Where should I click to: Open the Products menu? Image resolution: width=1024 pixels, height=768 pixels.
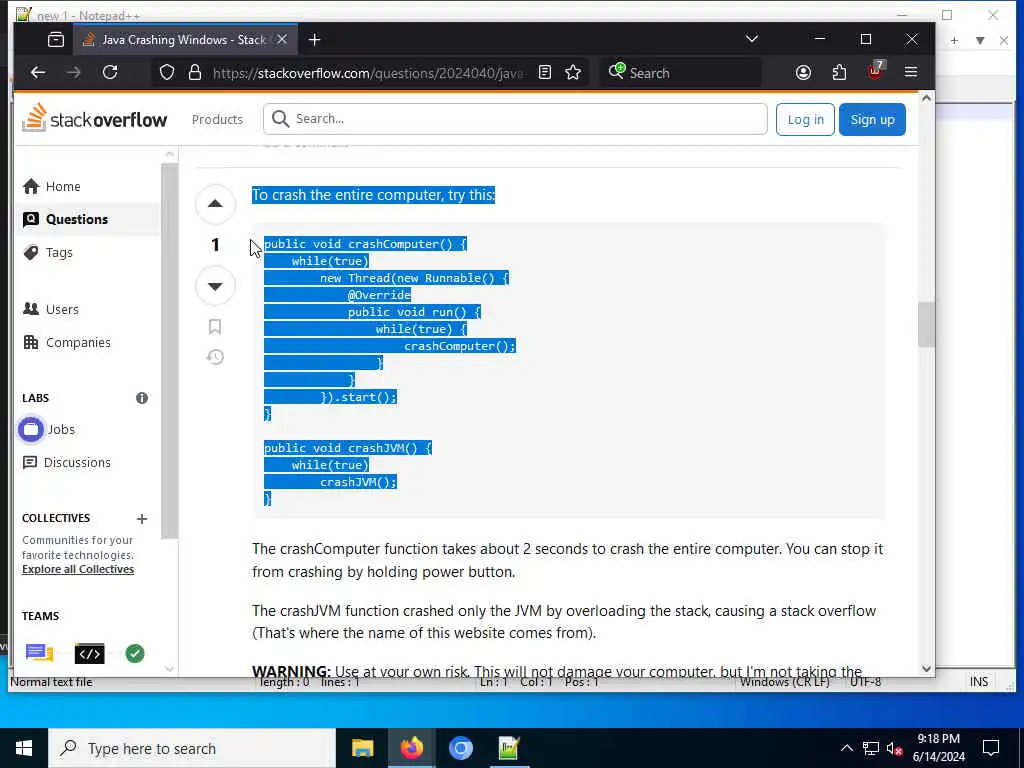tap(217, 119)
